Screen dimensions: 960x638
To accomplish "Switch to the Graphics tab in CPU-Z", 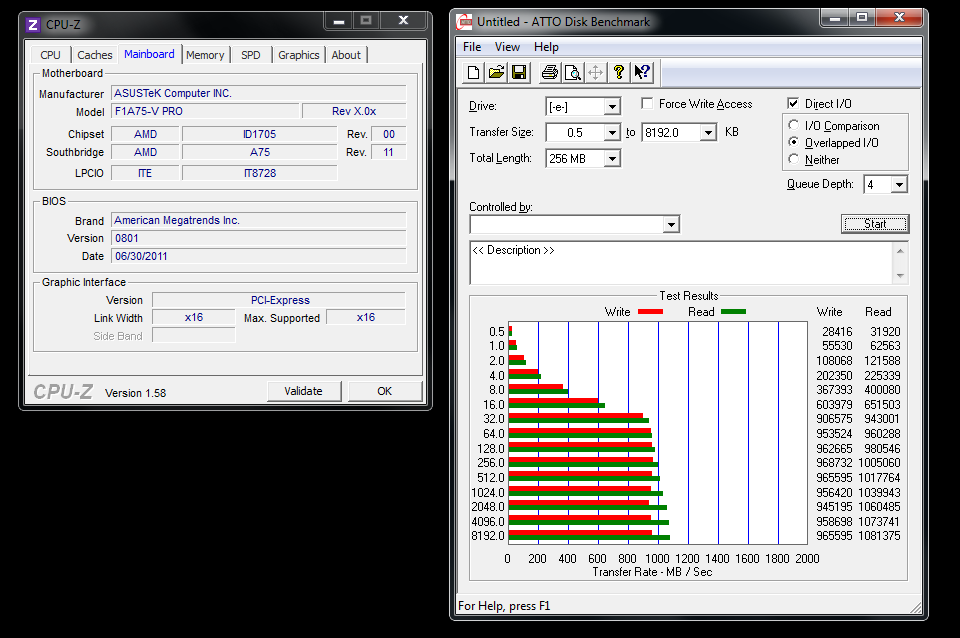I will tap(299, 55).
